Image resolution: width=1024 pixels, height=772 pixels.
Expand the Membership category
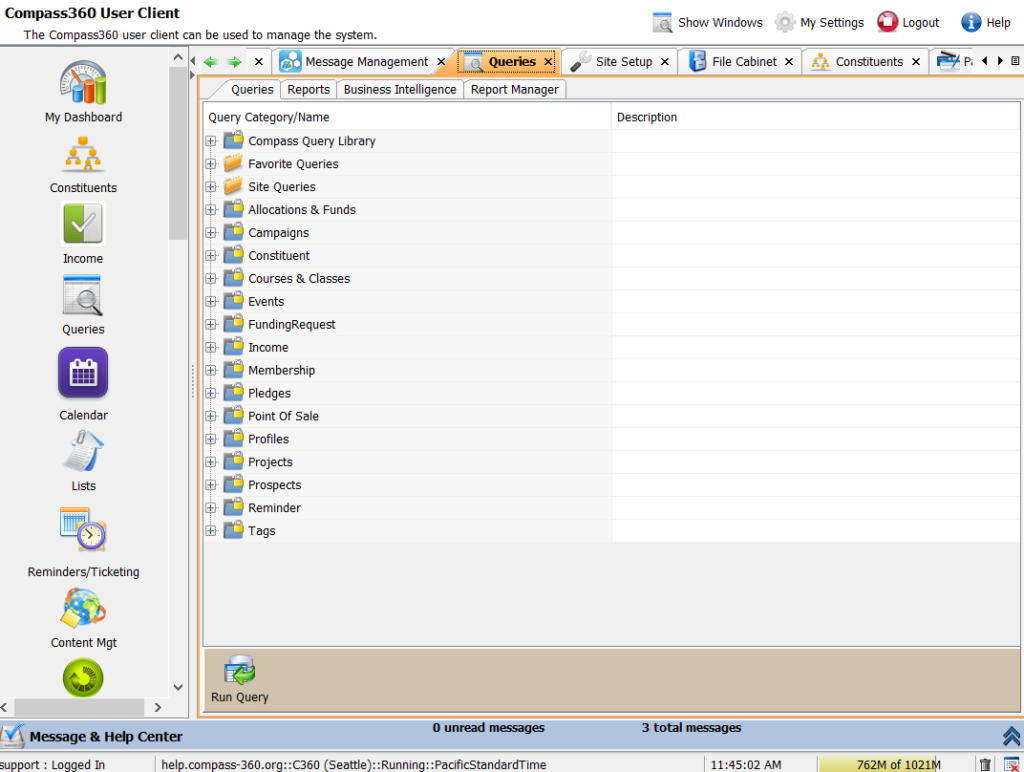pos(211,370)
